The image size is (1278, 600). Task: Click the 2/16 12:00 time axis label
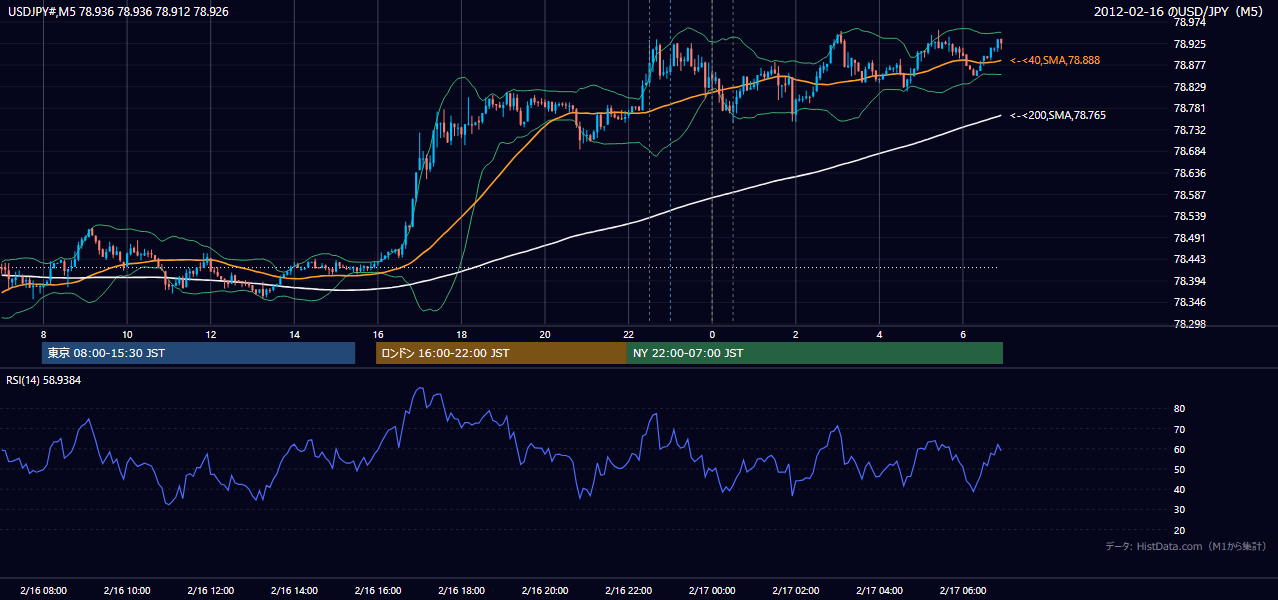click(211, 590)
